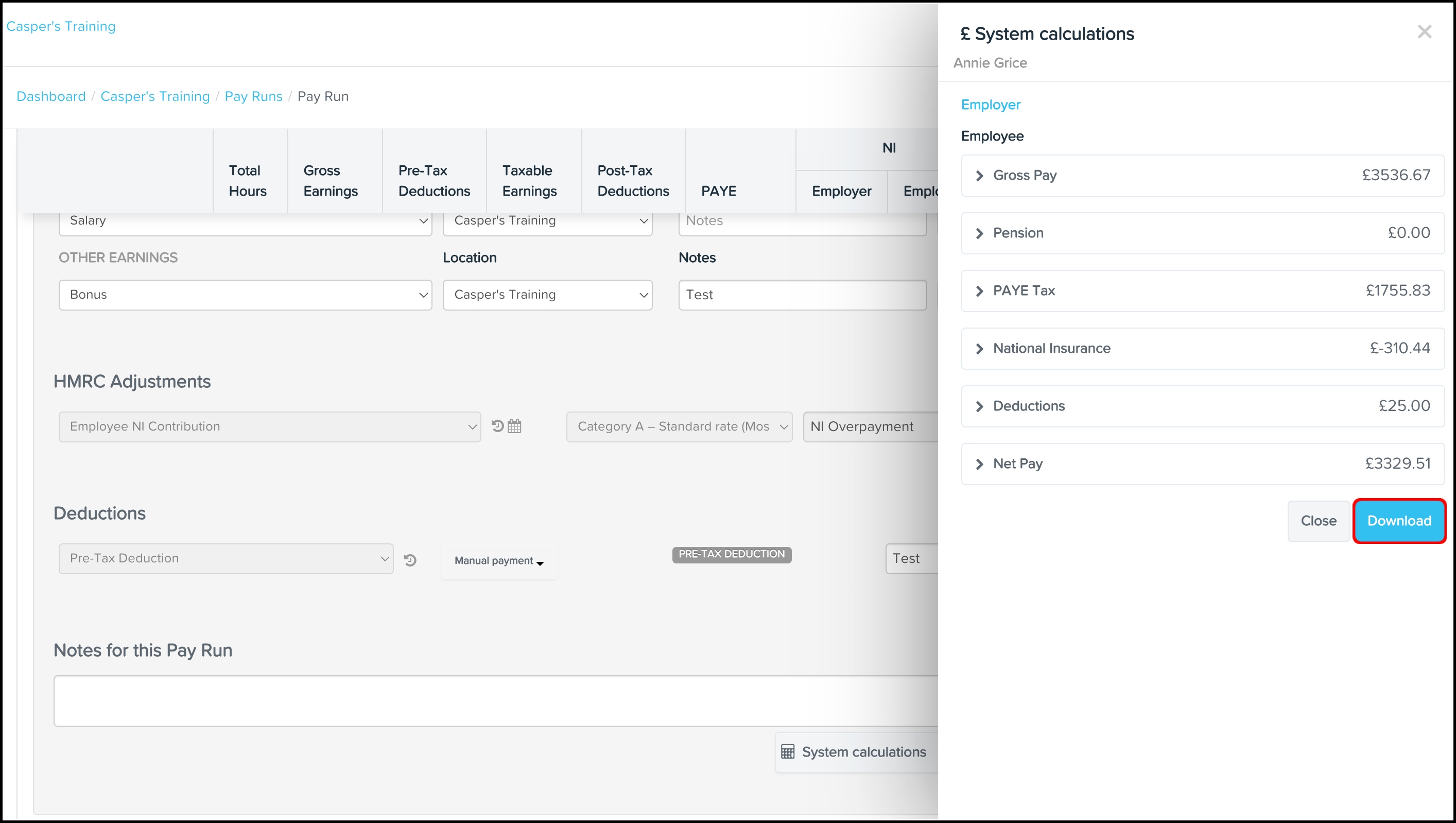Click the HMRC Adjustments heading
1456x823 pixels.
(132, 382)
